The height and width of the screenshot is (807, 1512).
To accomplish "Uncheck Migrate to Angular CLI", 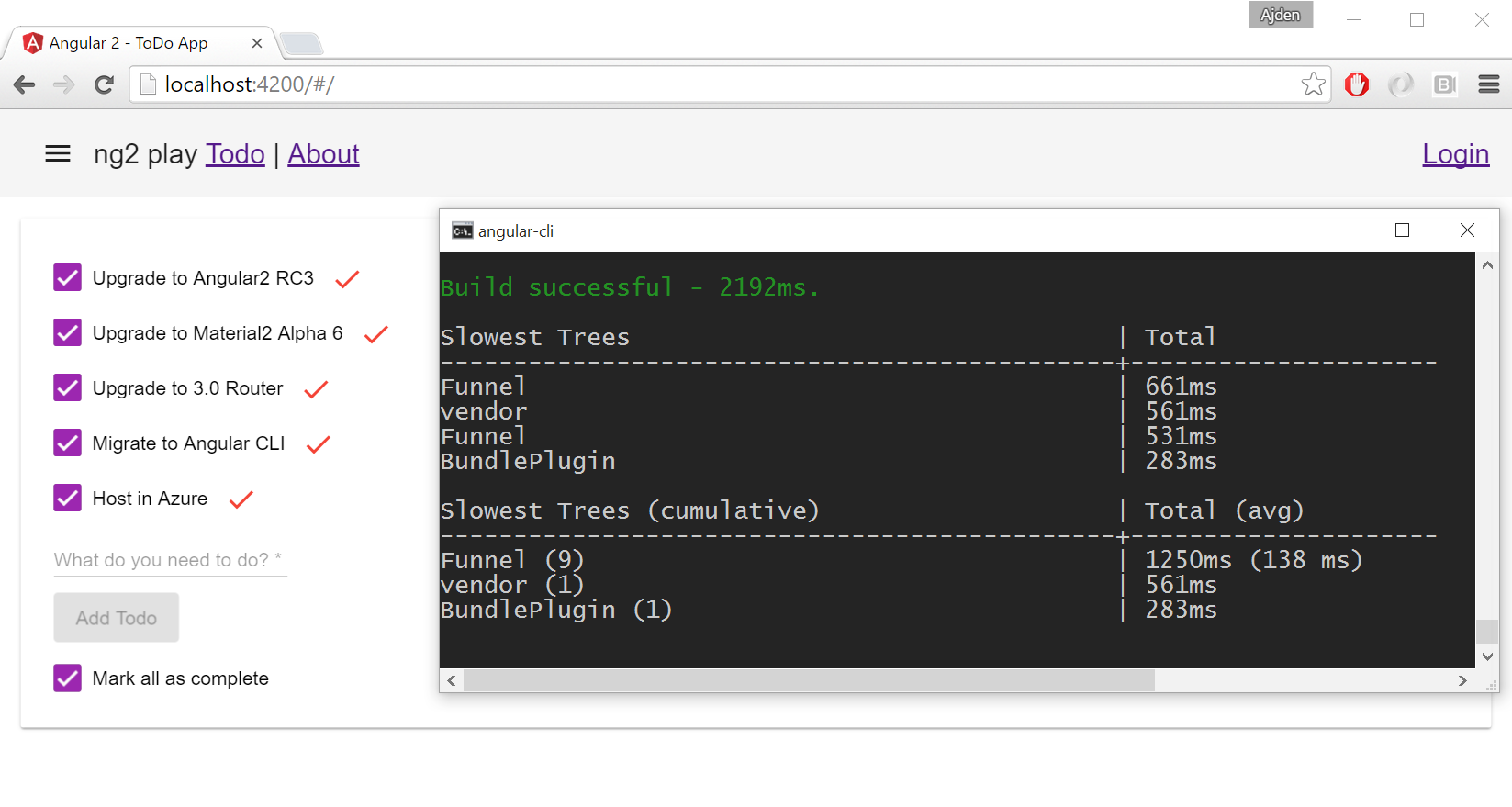I will pos(68,443).
